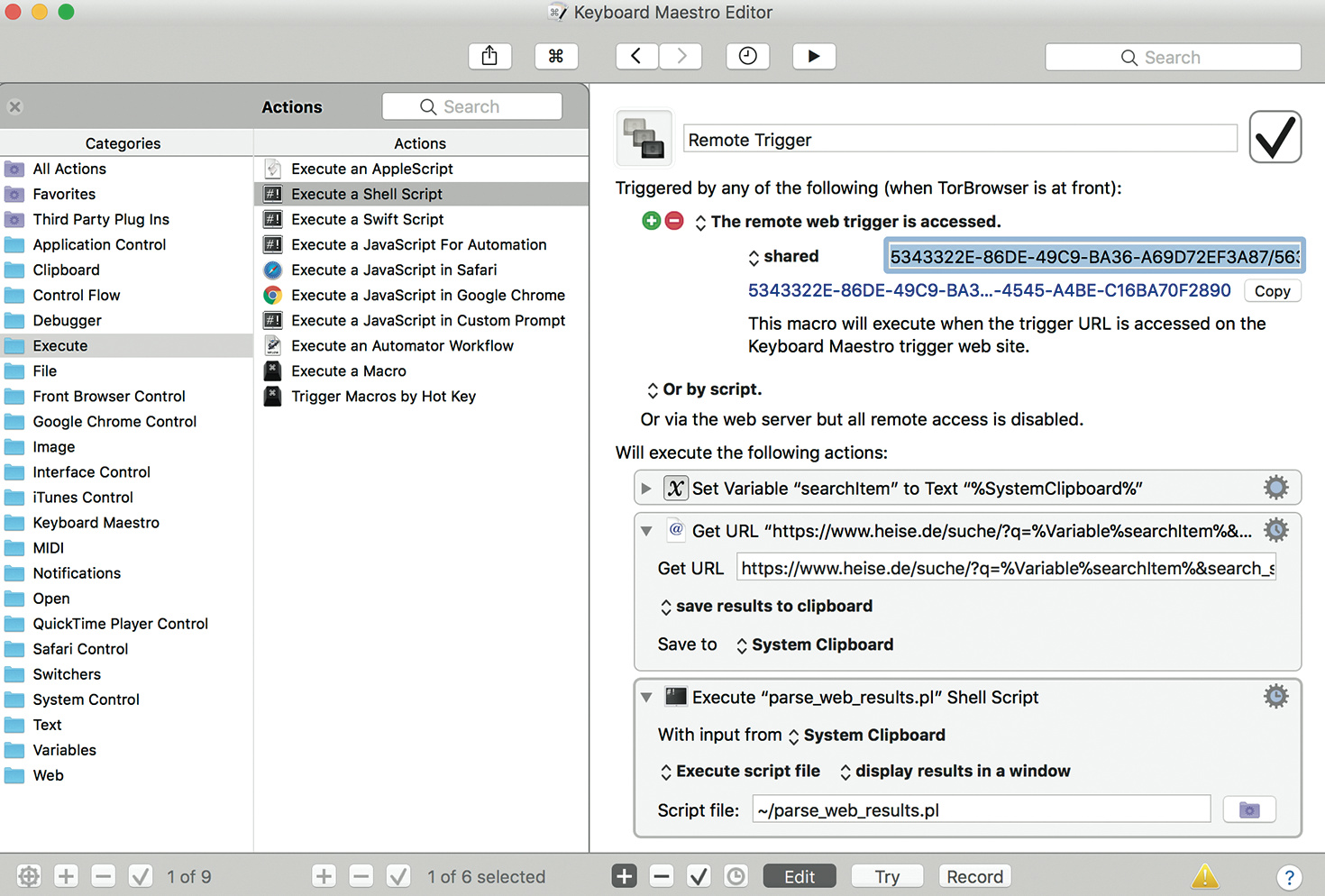This screenshot has width=1325, height=896.
Task: Click the Share toolbar icon
Action: [x=489, y=56]
